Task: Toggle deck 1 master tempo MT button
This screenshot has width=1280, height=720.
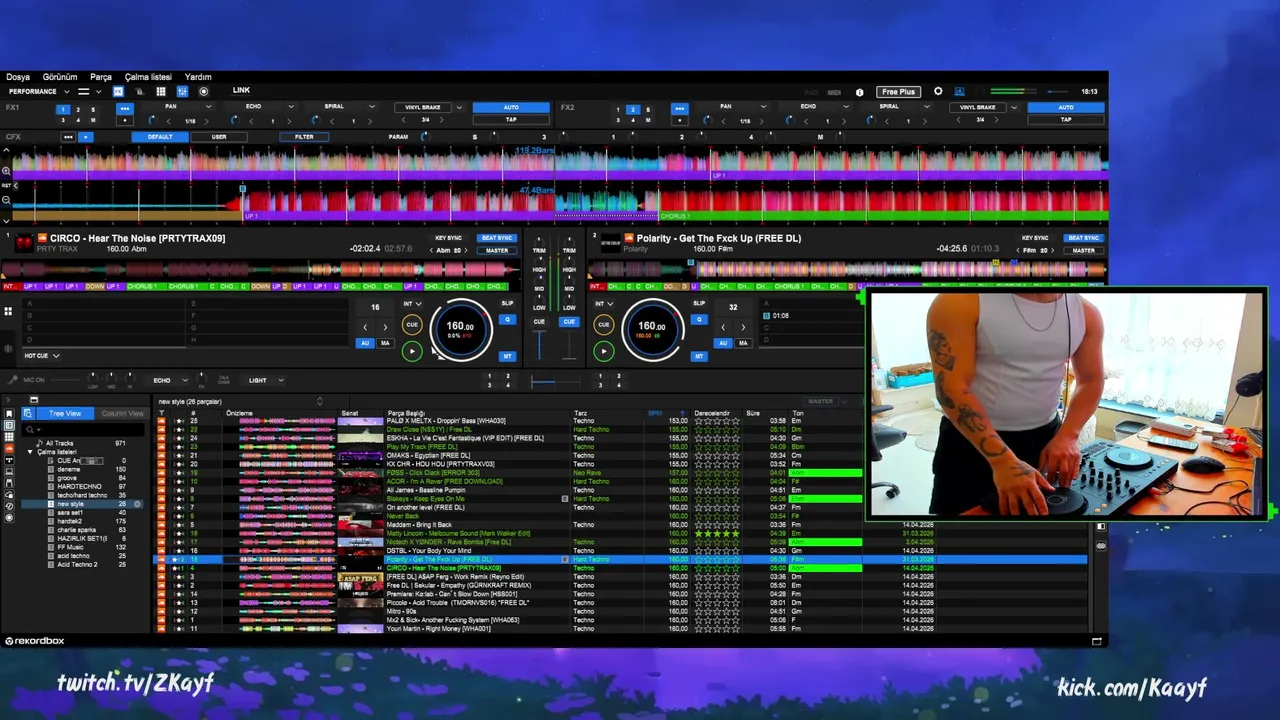Action: pos(507,356)
